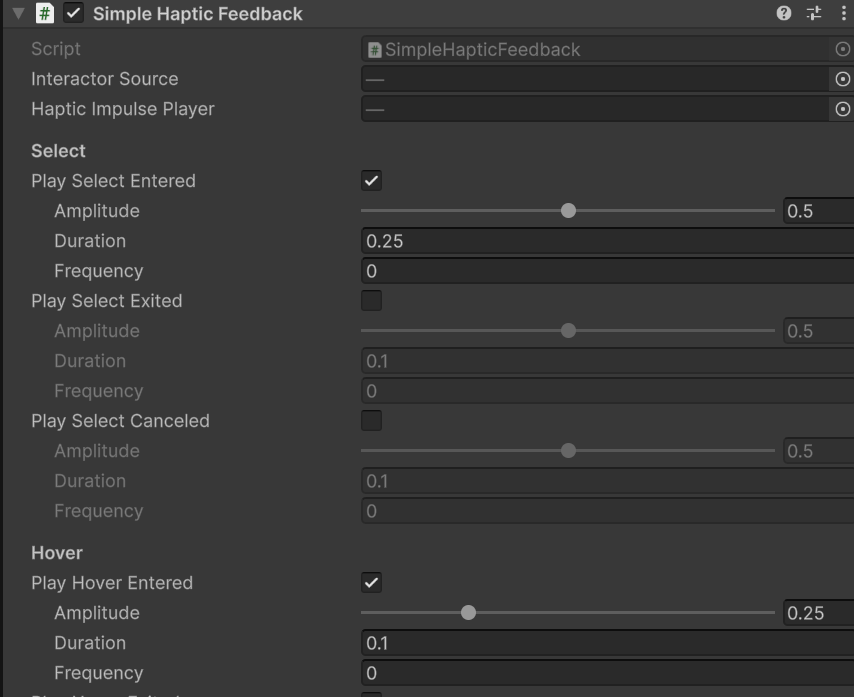Screen dimensions: 854x697
Task: Enable Play Select Exited checkbox
Action: (371, 301)
